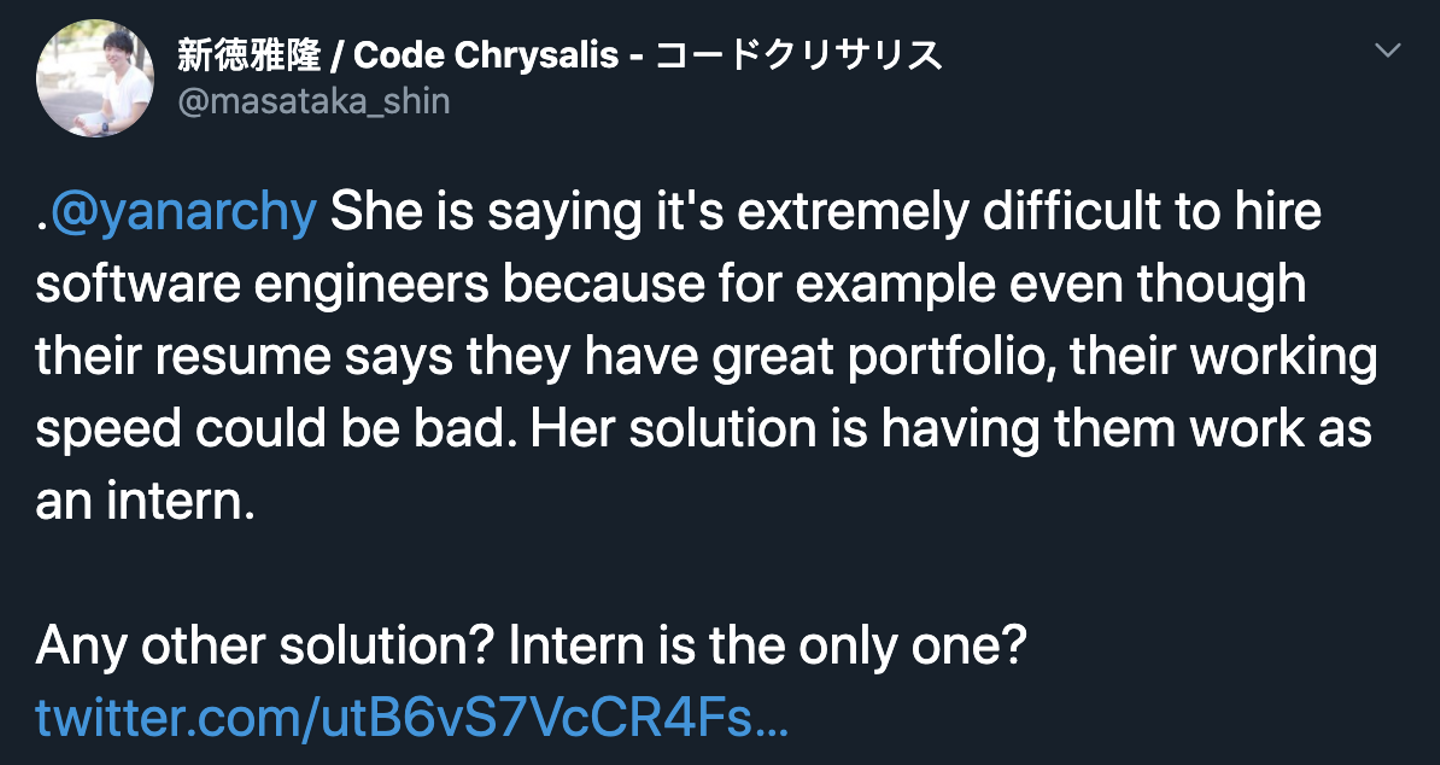Click the phrase "their working" in tweet

click(1223, 357)
